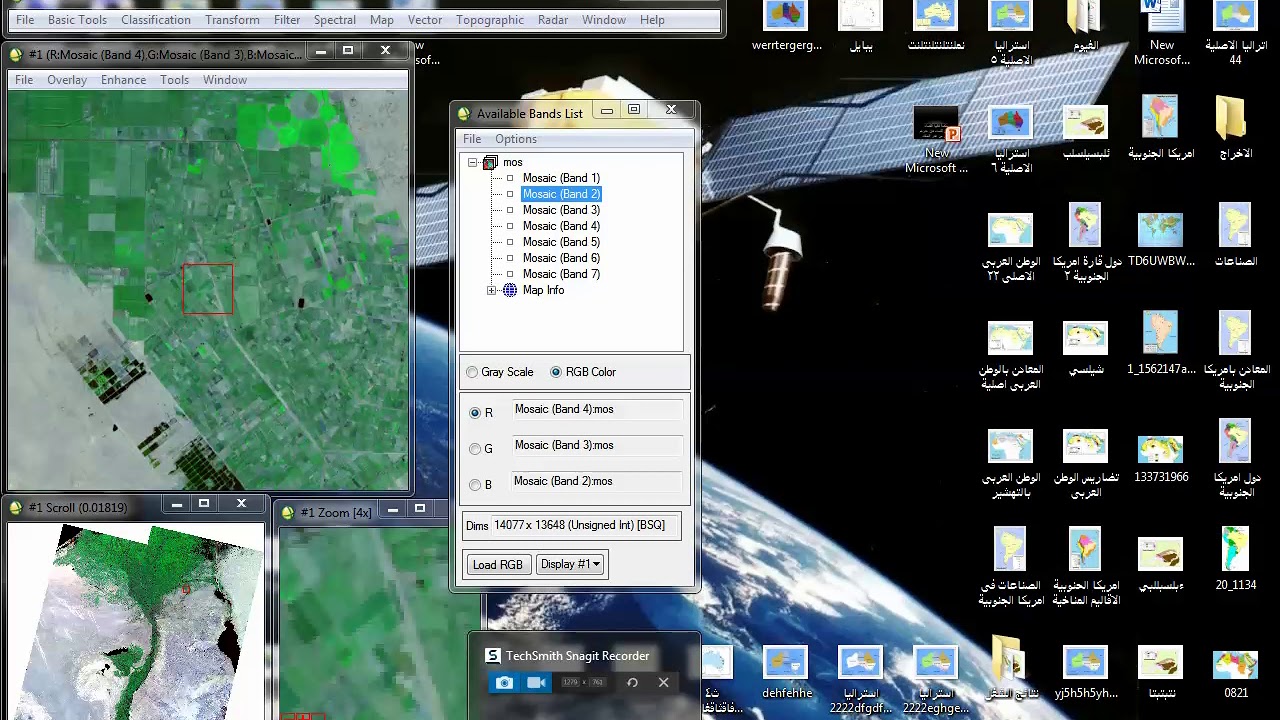Click the red zoom box in image window

(208, 289)
